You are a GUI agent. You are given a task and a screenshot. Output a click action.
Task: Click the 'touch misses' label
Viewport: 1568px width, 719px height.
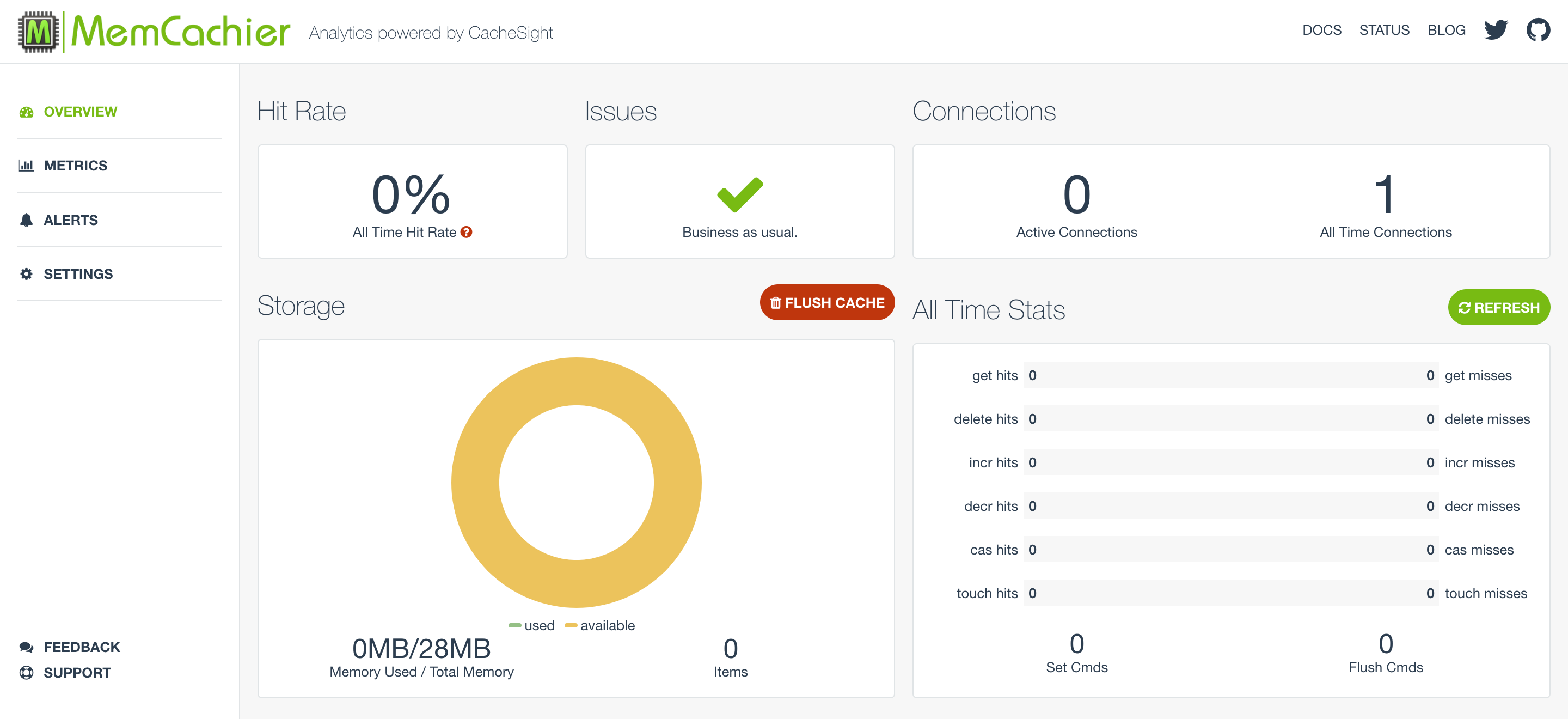[1486, 593]
